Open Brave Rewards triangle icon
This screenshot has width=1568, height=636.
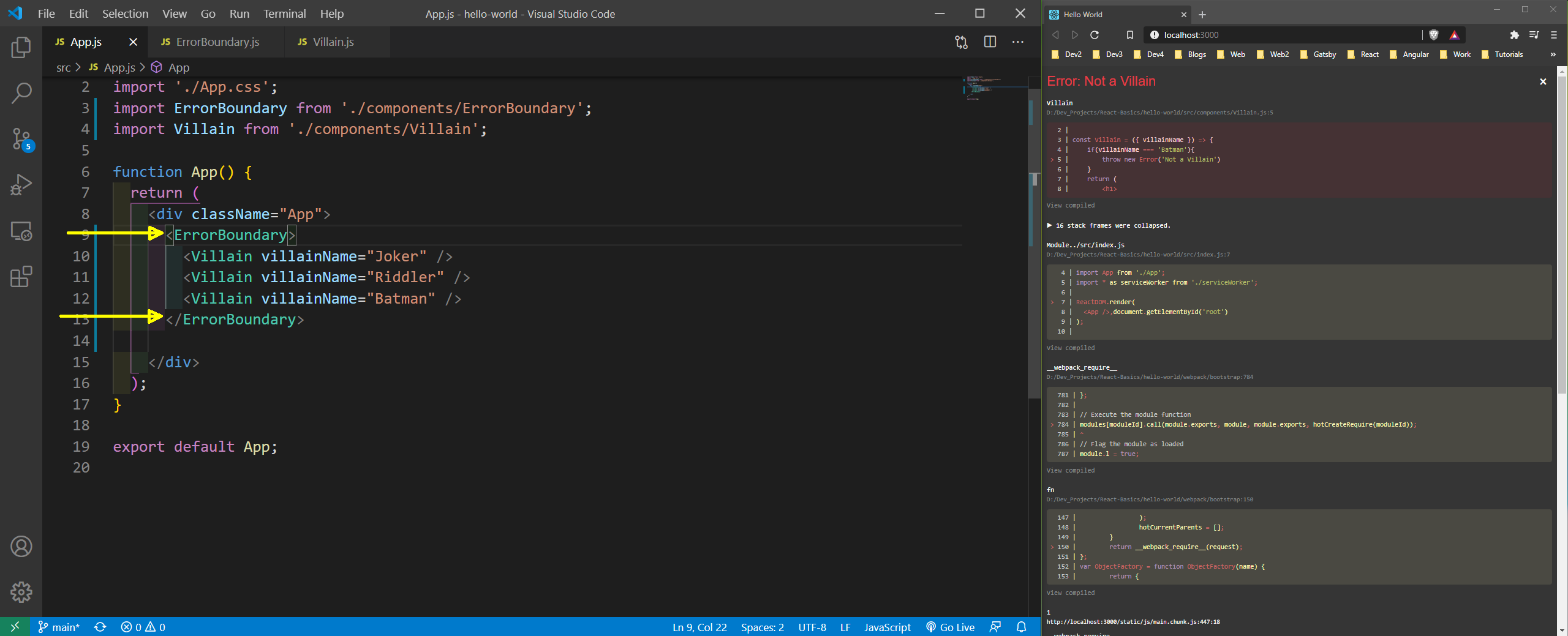pyautogui.click(x=1455, y=35)
